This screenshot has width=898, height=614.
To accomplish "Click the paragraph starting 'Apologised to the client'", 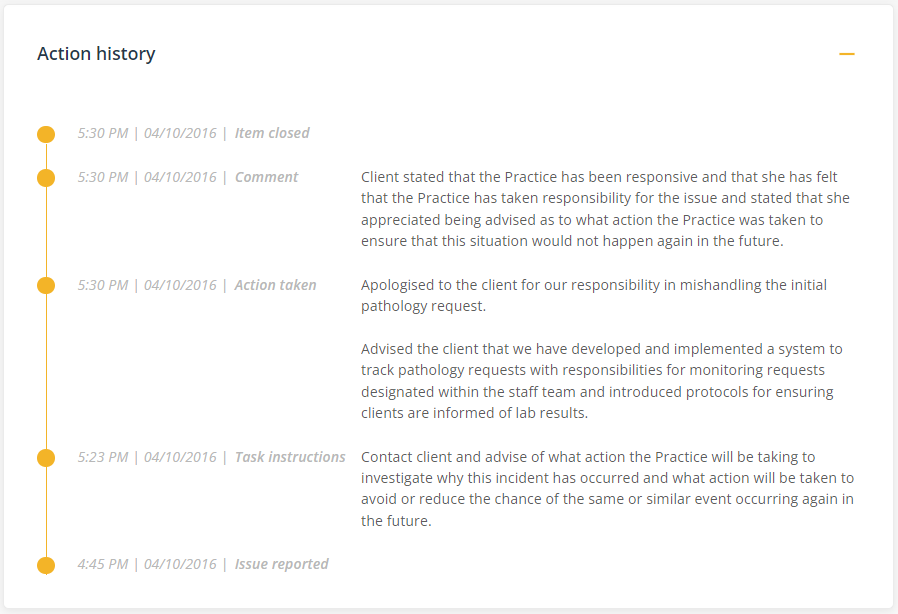I will pyautogui.click(x=594, y=295).
